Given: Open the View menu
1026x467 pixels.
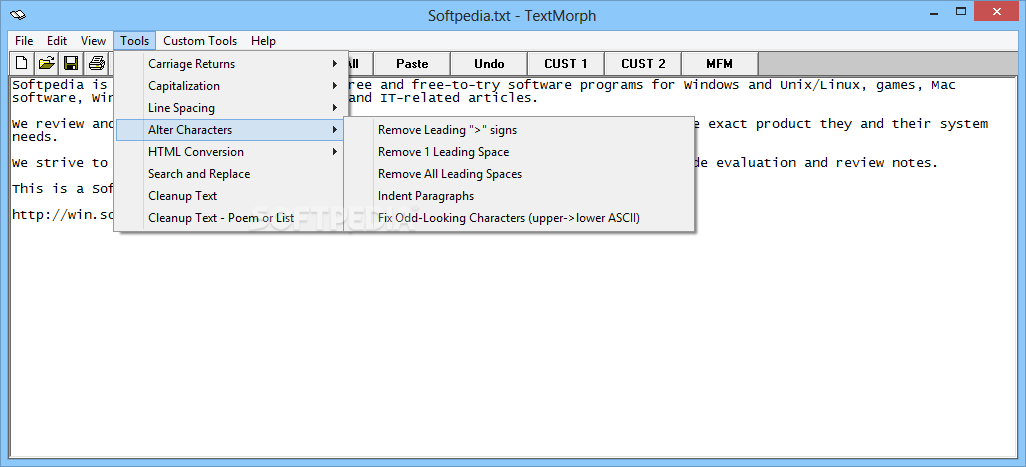Looking at the screenshot, I should click(x=93, y=41).
